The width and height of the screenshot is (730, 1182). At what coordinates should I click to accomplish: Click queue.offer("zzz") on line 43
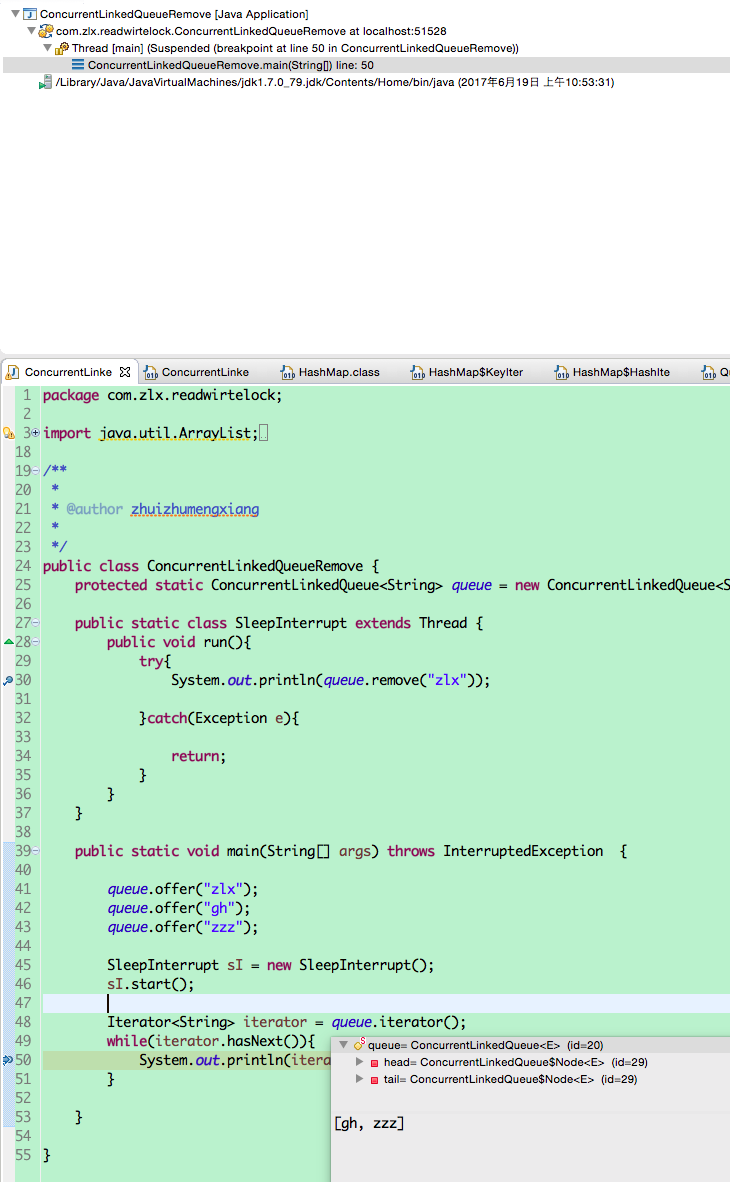point(182,926)
